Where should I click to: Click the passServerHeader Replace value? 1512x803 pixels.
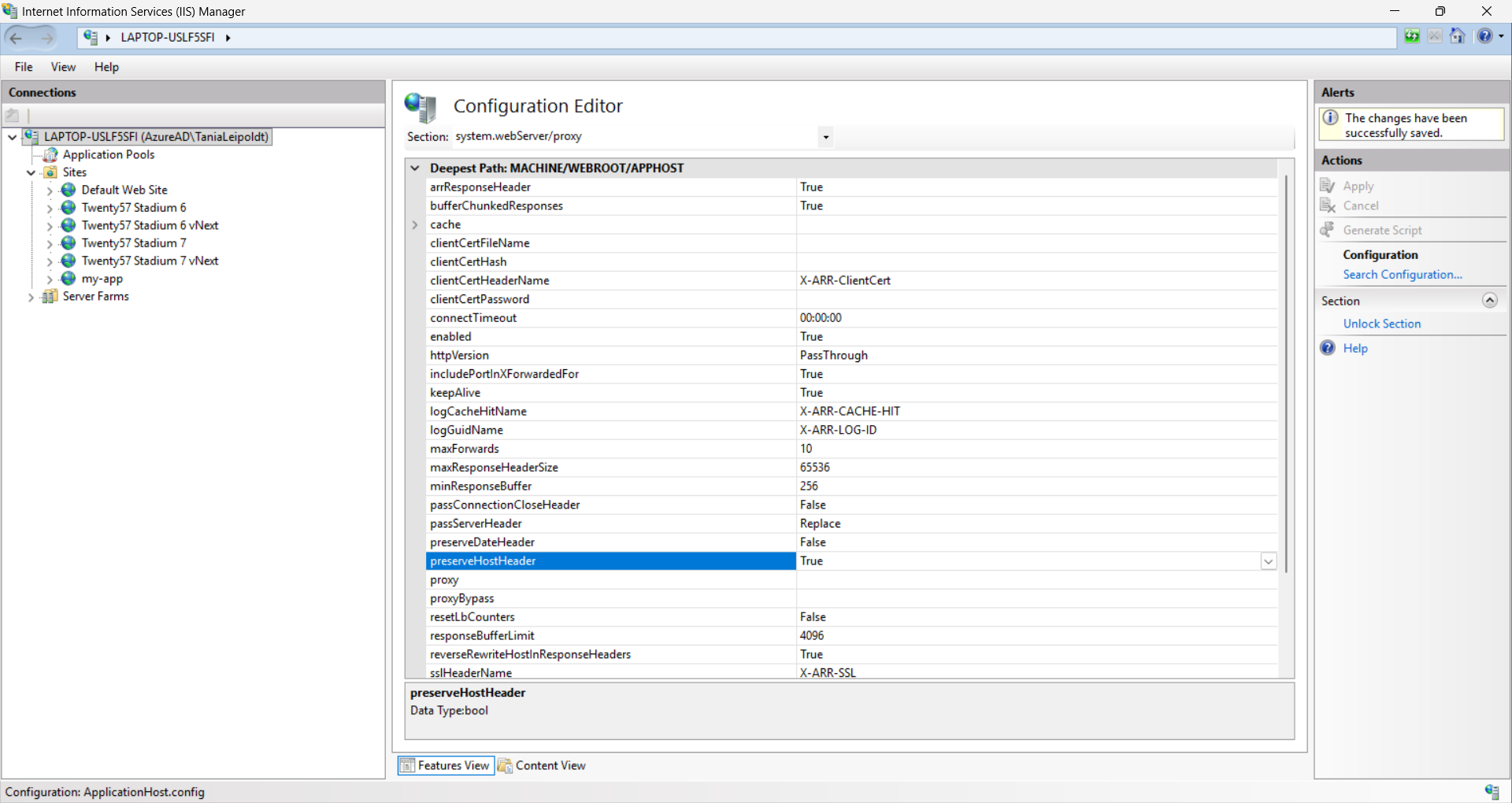[x=820, y=524]
